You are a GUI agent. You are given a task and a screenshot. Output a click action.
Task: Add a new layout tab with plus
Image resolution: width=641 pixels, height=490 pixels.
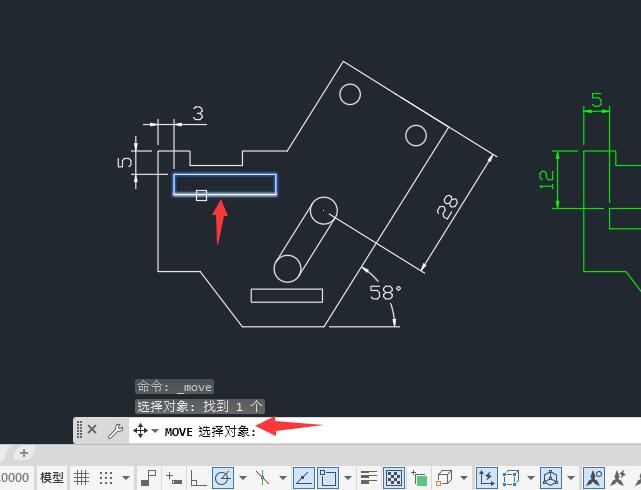click(x=24, y=453)
